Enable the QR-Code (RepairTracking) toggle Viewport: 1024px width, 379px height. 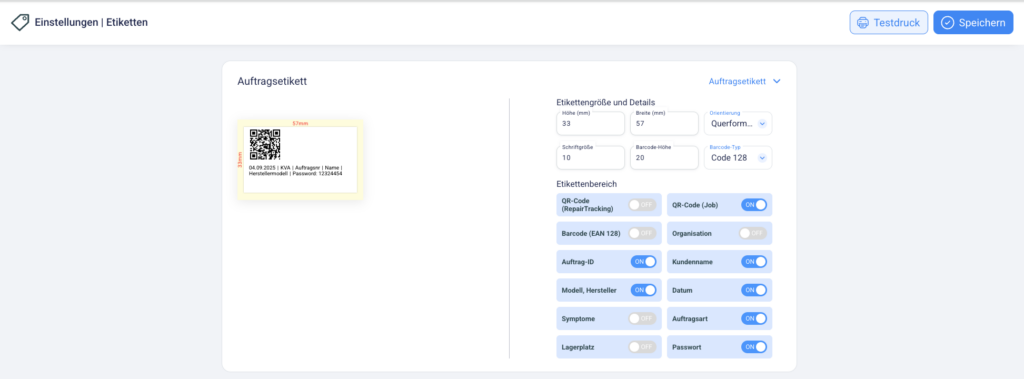coord(643,205)
